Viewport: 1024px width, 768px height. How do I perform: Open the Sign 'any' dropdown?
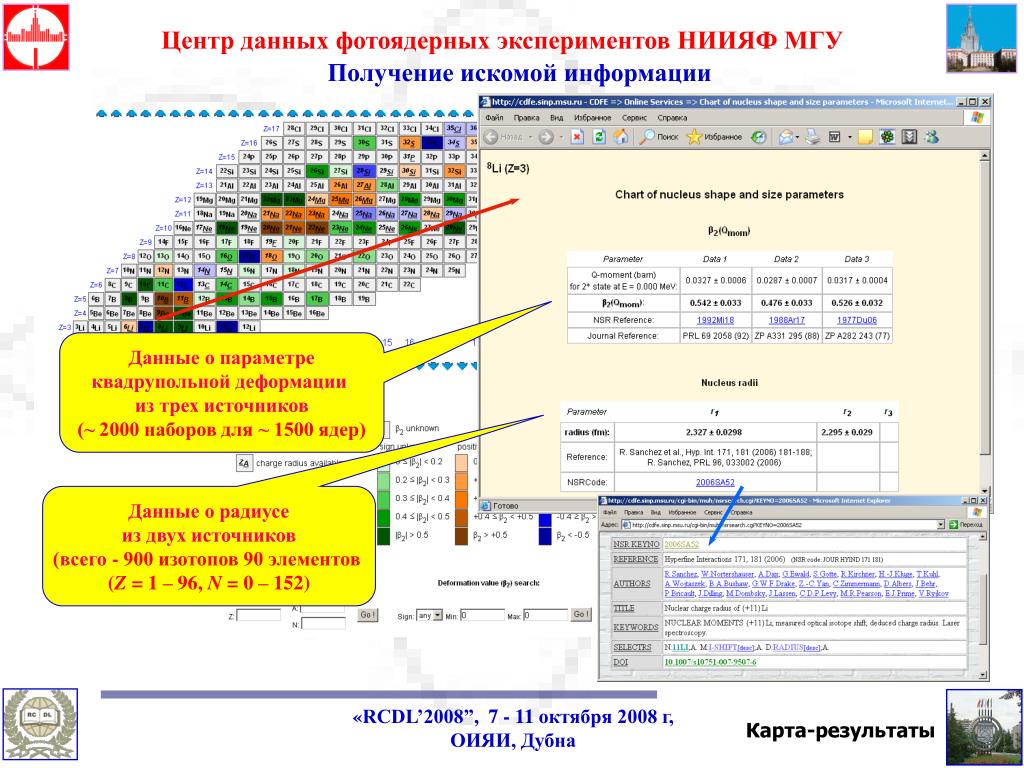click(429, 615)
